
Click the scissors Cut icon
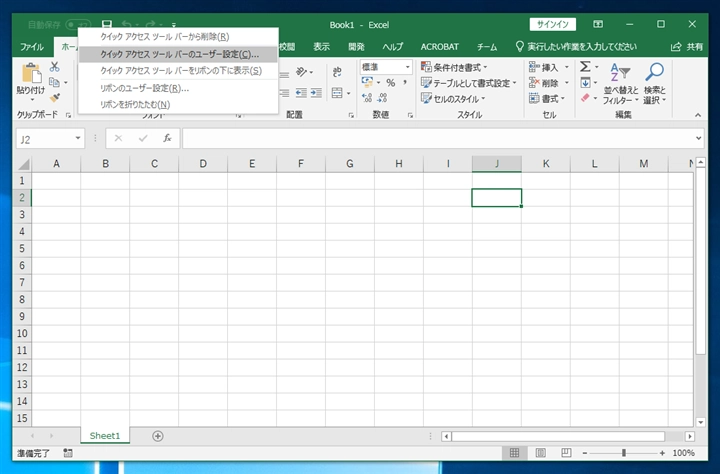(x=55, y=66)
